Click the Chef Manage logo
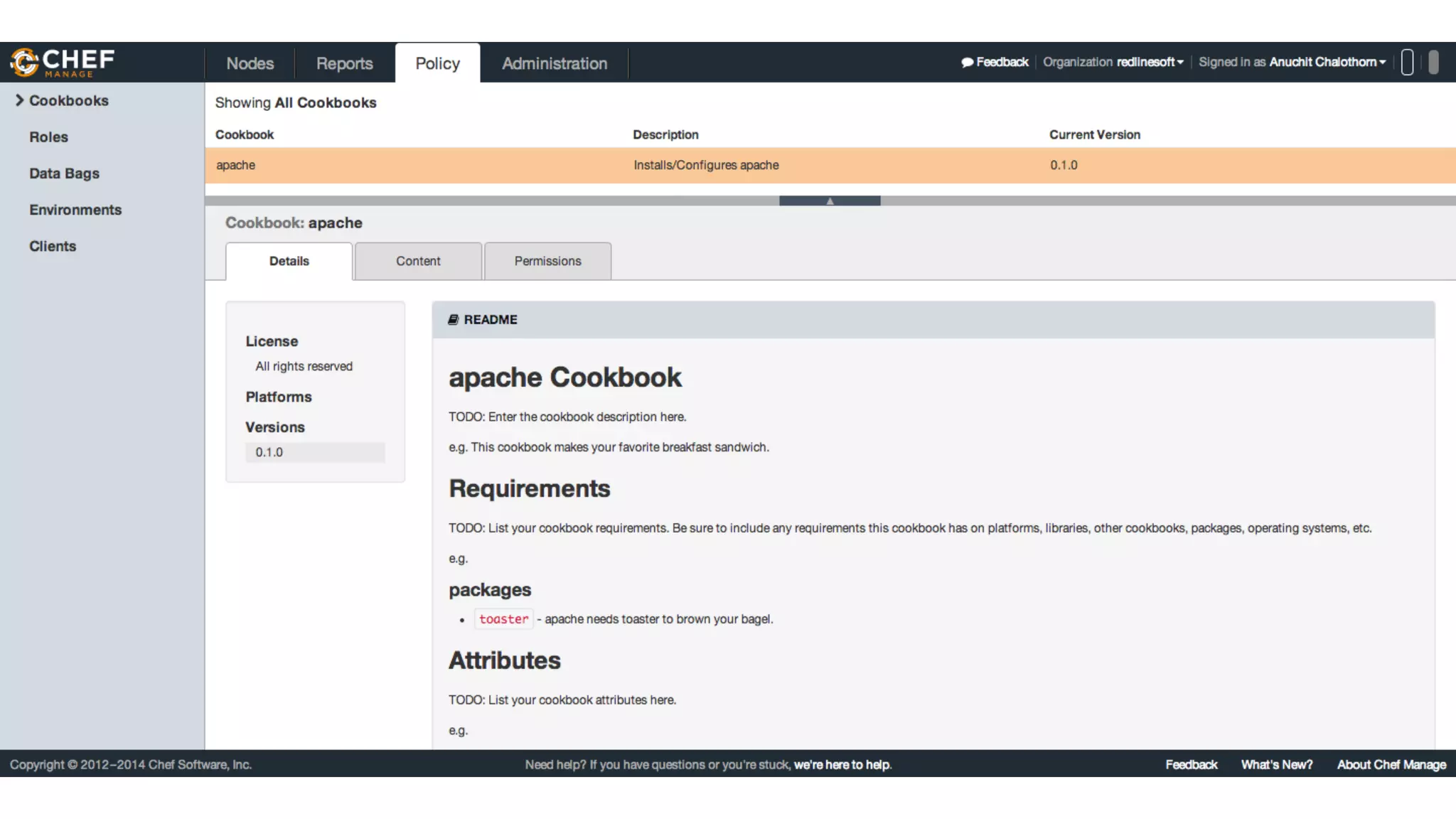Screen dimensions: 1456x819 click(63, 63)
